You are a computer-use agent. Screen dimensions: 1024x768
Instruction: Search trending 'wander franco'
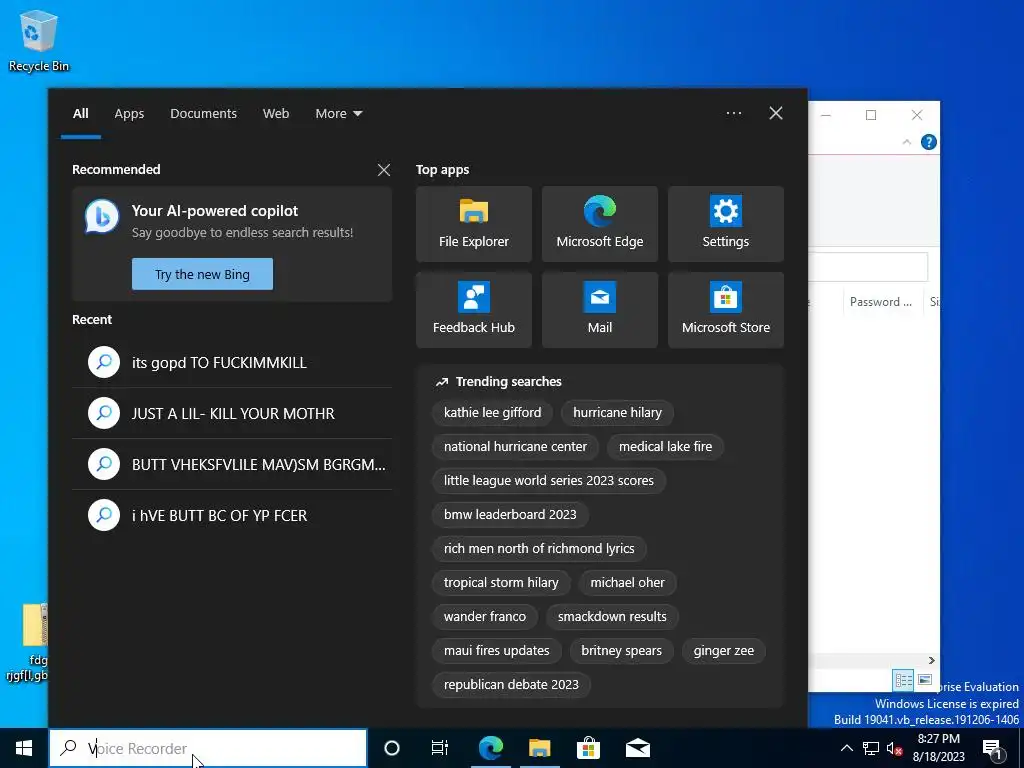pyautogui.click(x=485, y=616)
